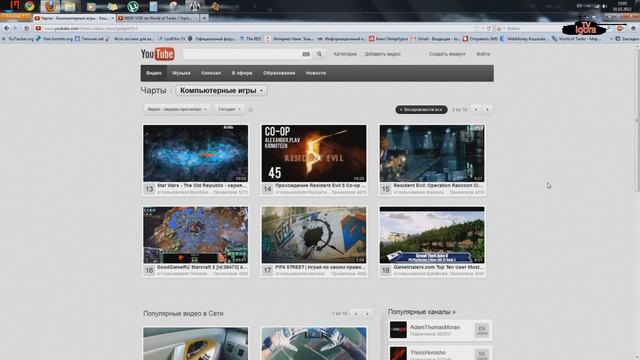The height and width of the screenshot is (360, 640).
Task: Open the GoodGameRU Starcraft 2 thumbnail
Action: click(x=196, y=235)
